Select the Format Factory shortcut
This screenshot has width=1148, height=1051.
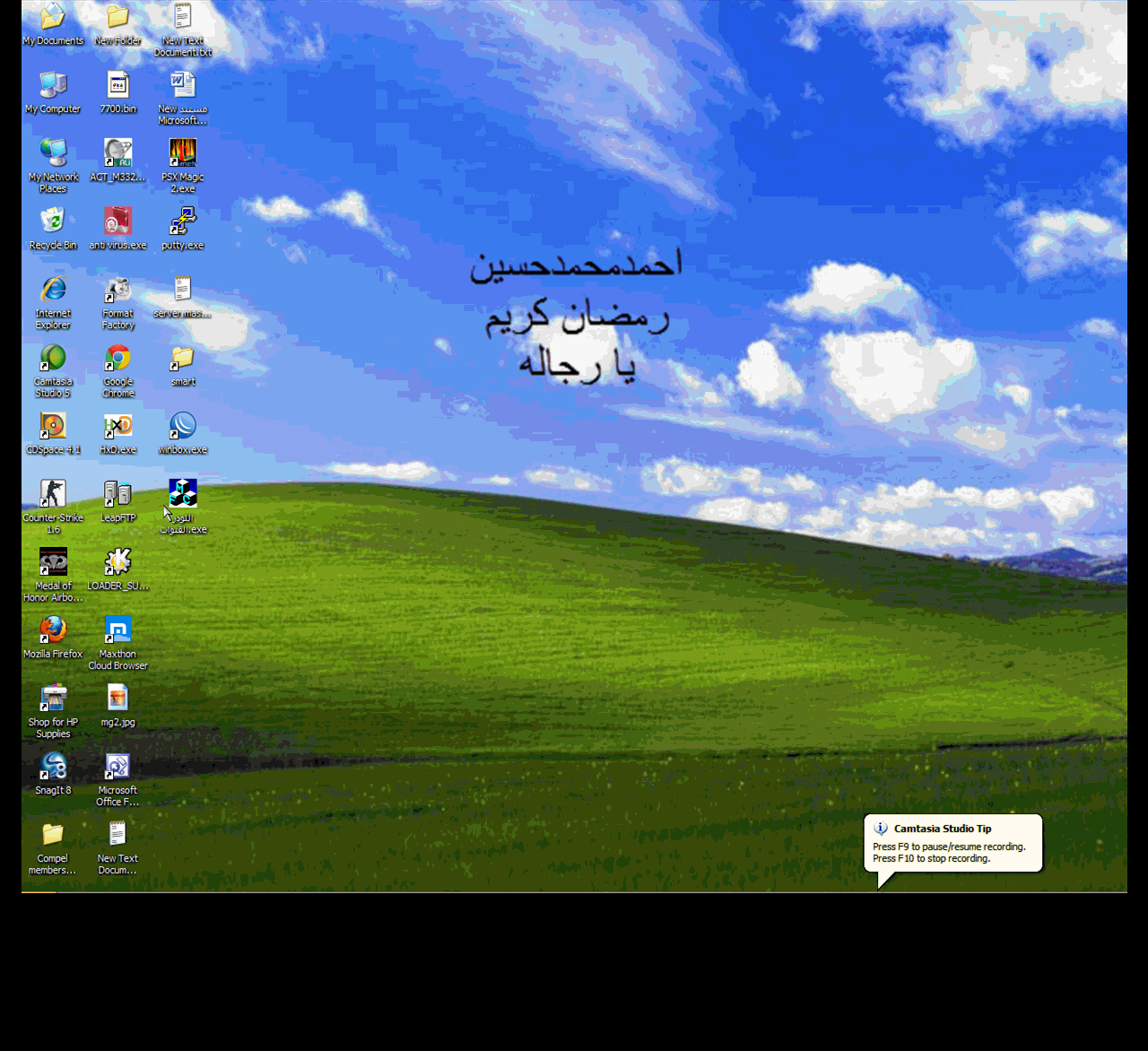click(x=117, y=290)
